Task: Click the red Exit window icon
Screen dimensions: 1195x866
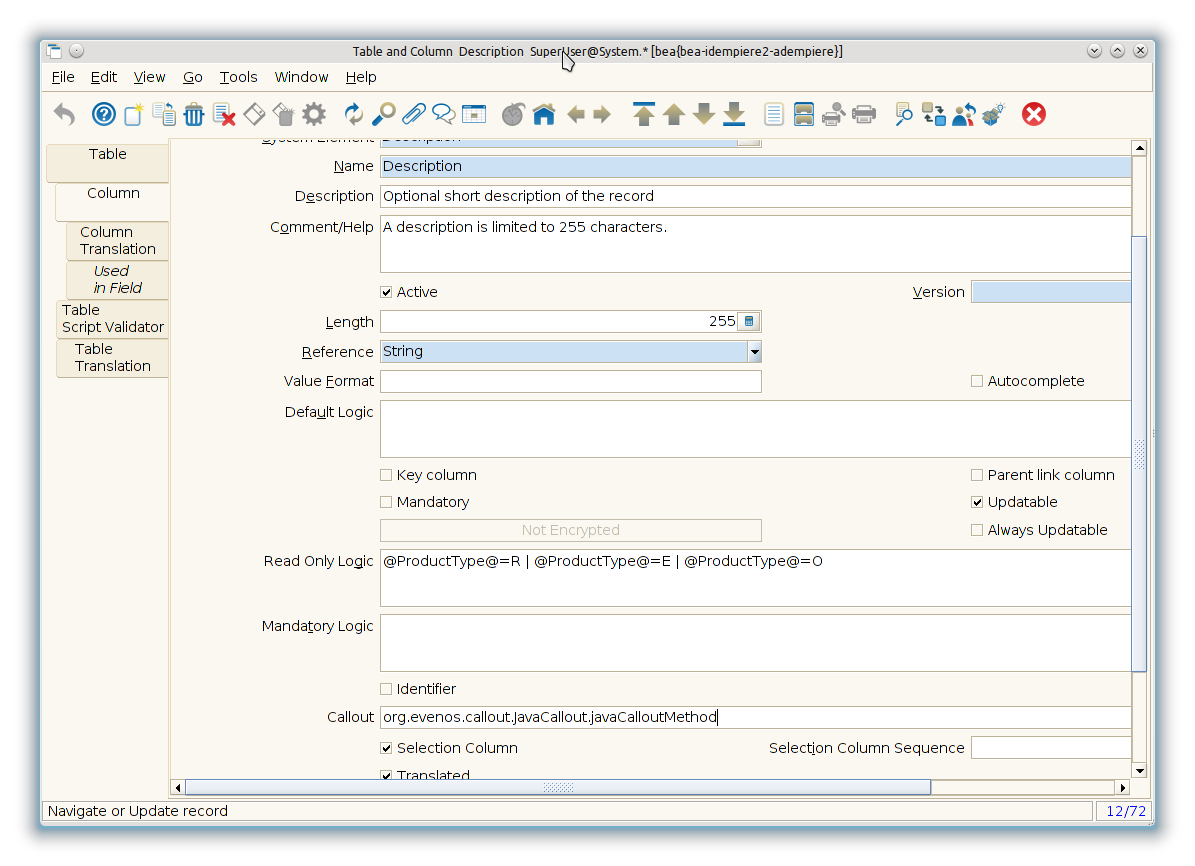Action: pyautogui.click(x=1033, y=115)
